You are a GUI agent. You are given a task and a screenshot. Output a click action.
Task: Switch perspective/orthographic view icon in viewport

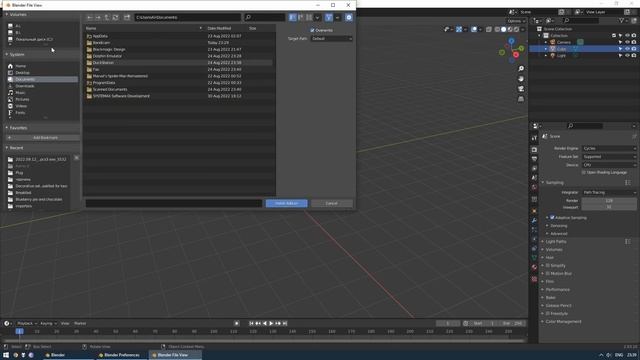coord(521,99)
